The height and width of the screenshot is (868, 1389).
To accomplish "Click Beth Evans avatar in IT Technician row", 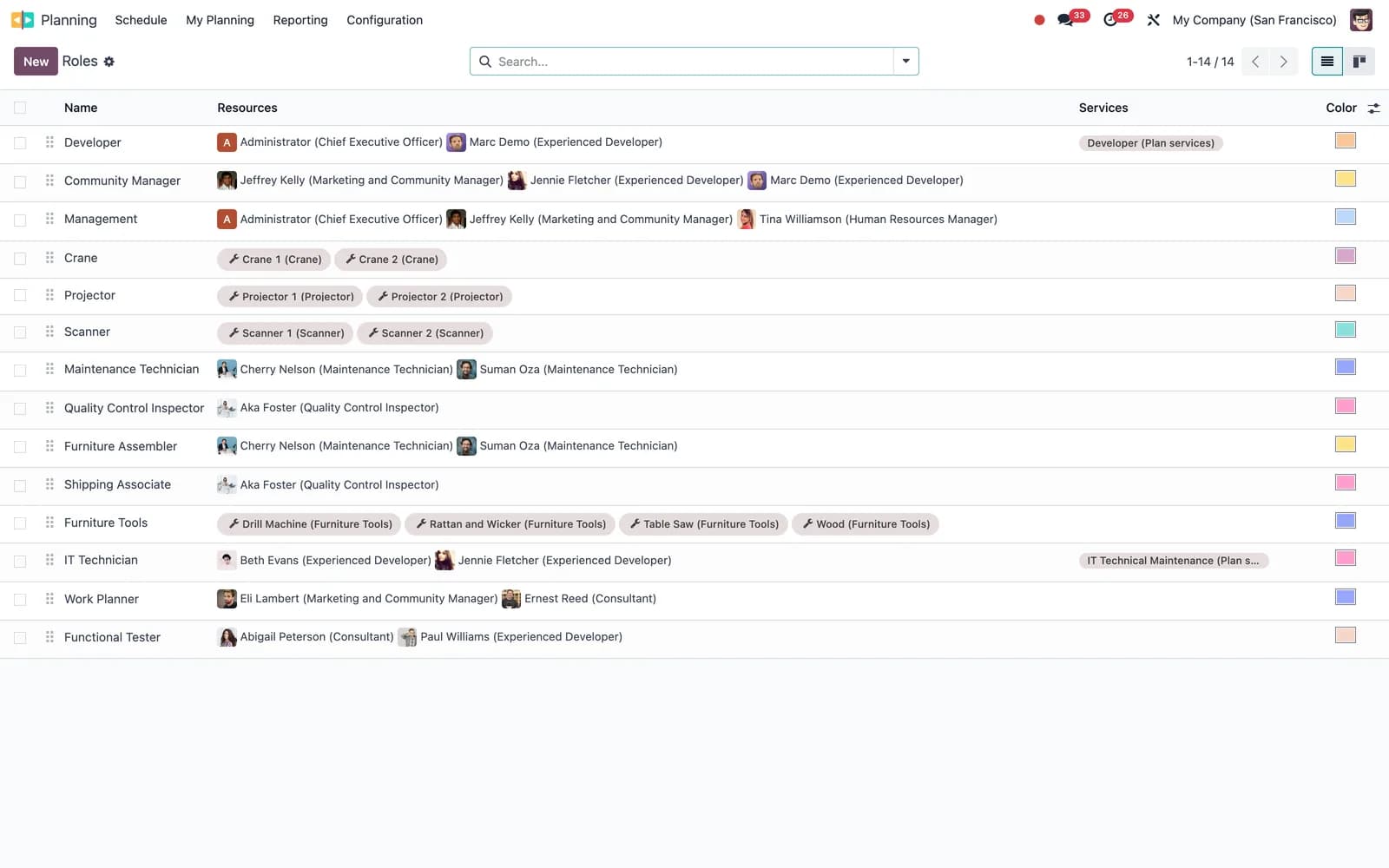I will click(x=227, y=560).
